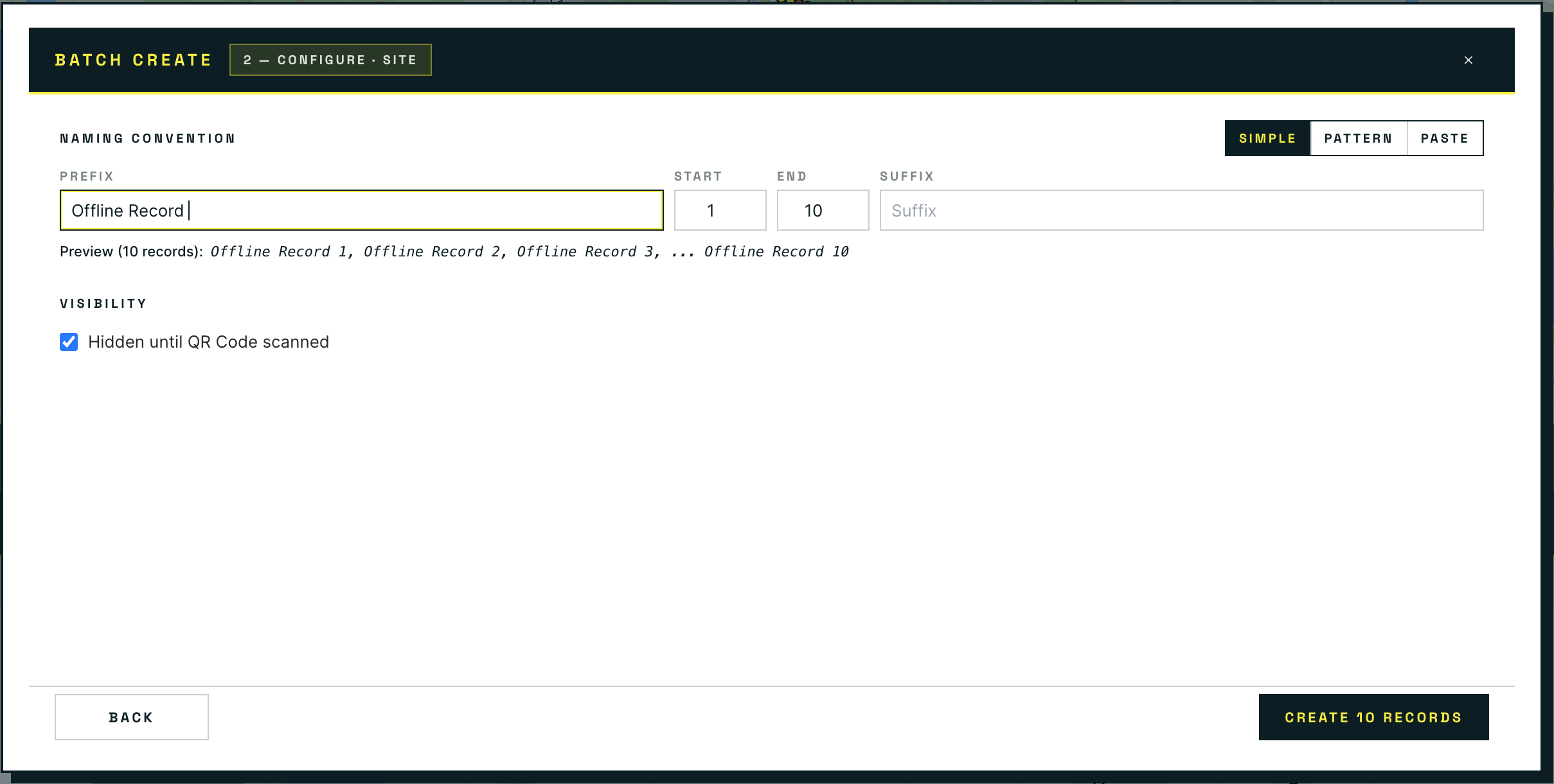Click the 'Hidden until QR Code scanned' label
Viewport: 1554px width, 784px height.
click(208, 342)
